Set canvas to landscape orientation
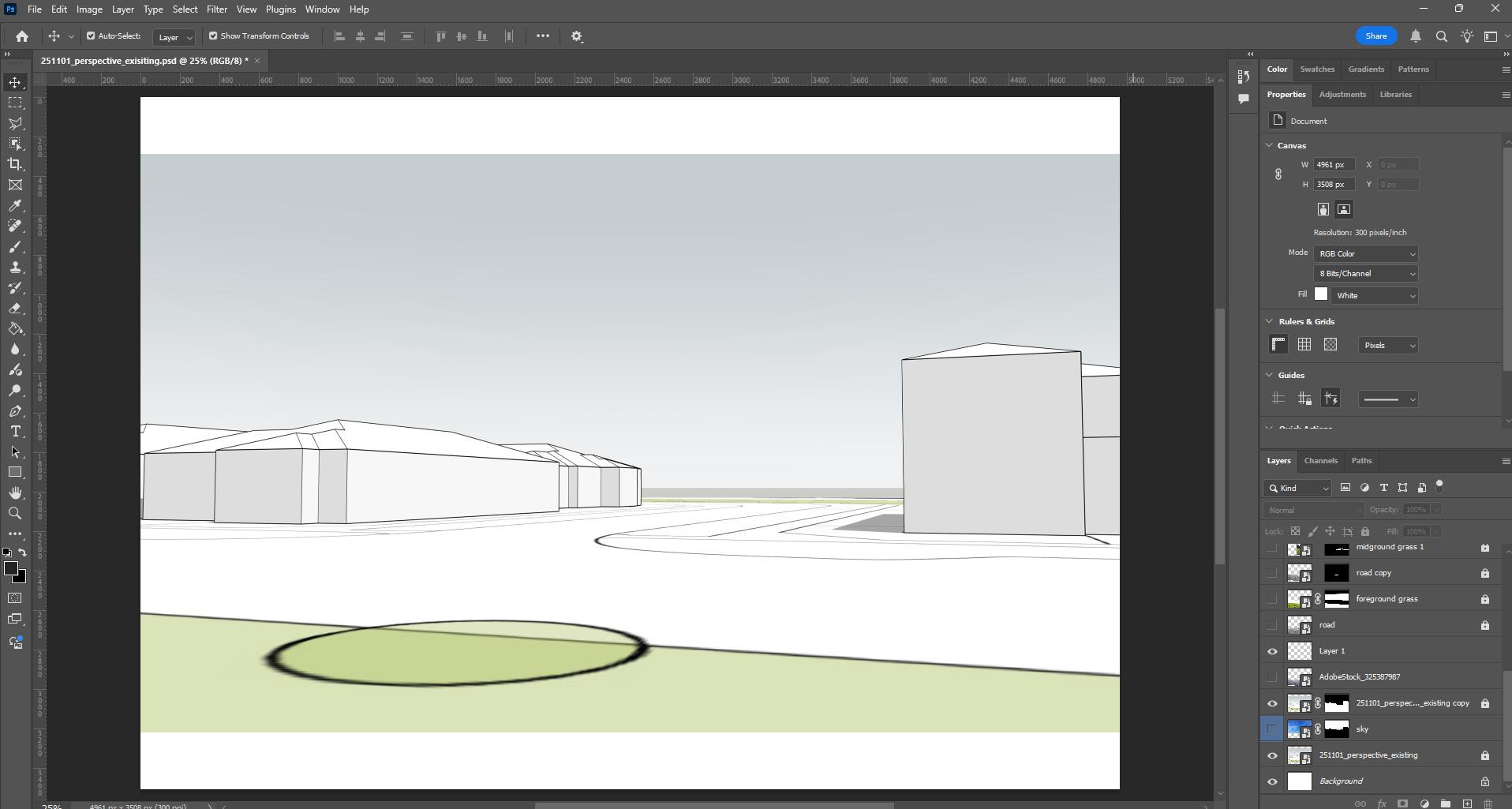 pyautogui.click(x=1344, y=209)
